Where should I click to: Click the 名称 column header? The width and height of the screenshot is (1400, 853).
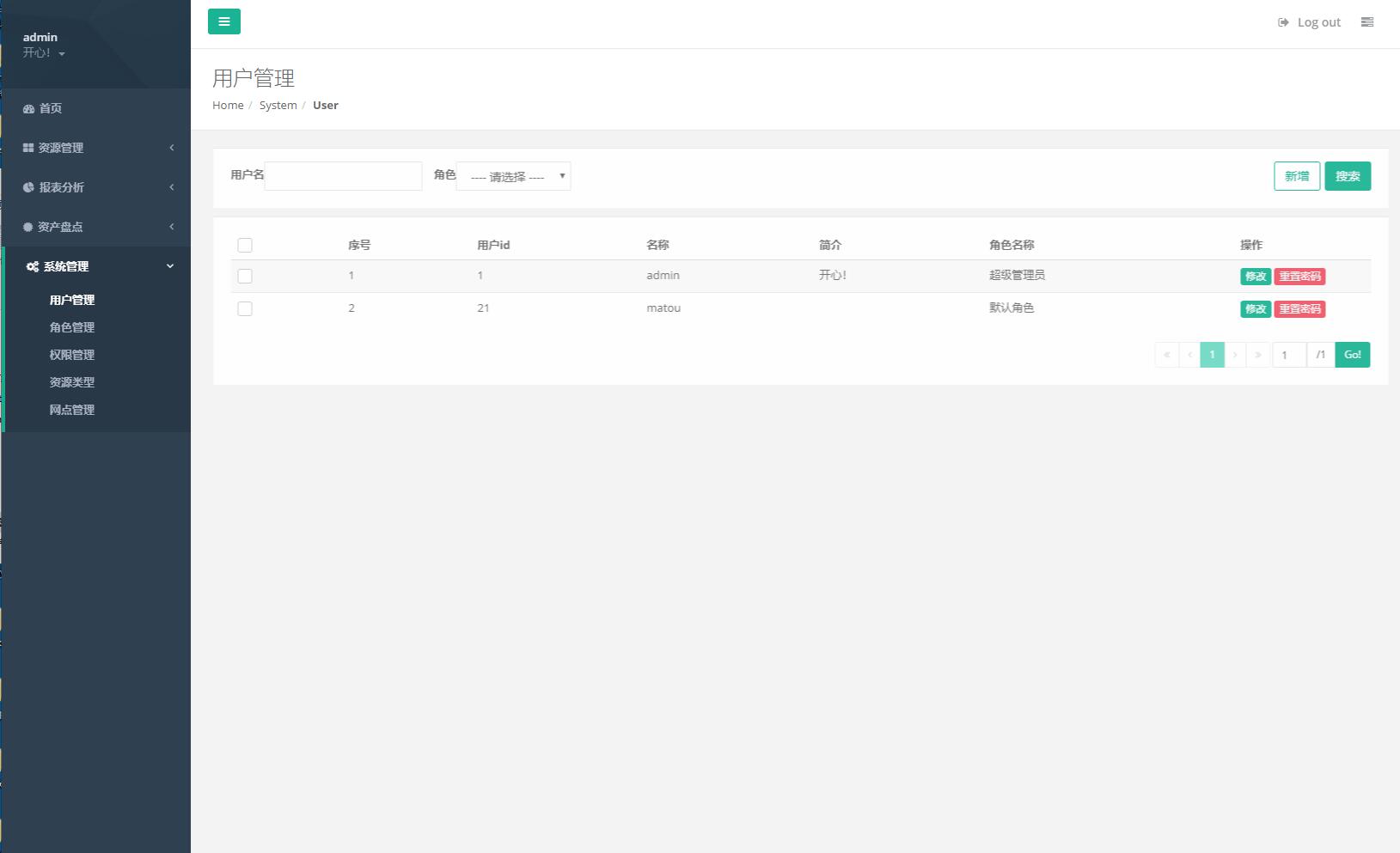pos(657,245)
